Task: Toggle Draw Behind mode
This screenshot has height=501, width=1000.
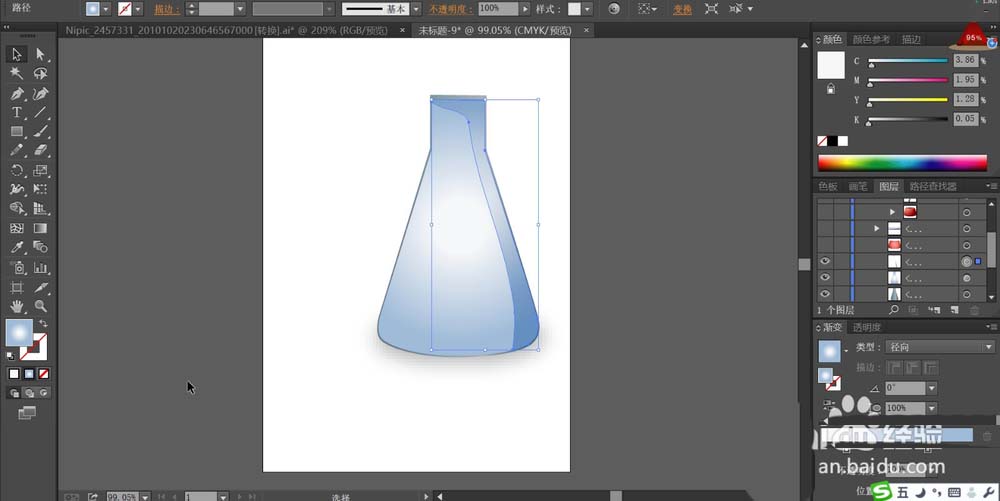Action: pos(29,393)
